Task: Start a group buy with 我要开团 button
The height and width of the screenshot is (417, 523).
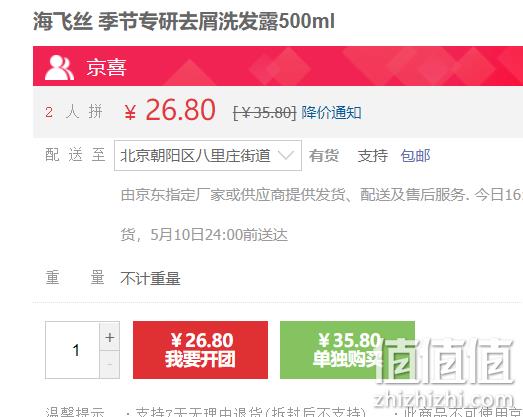Action: pos(200,350)
